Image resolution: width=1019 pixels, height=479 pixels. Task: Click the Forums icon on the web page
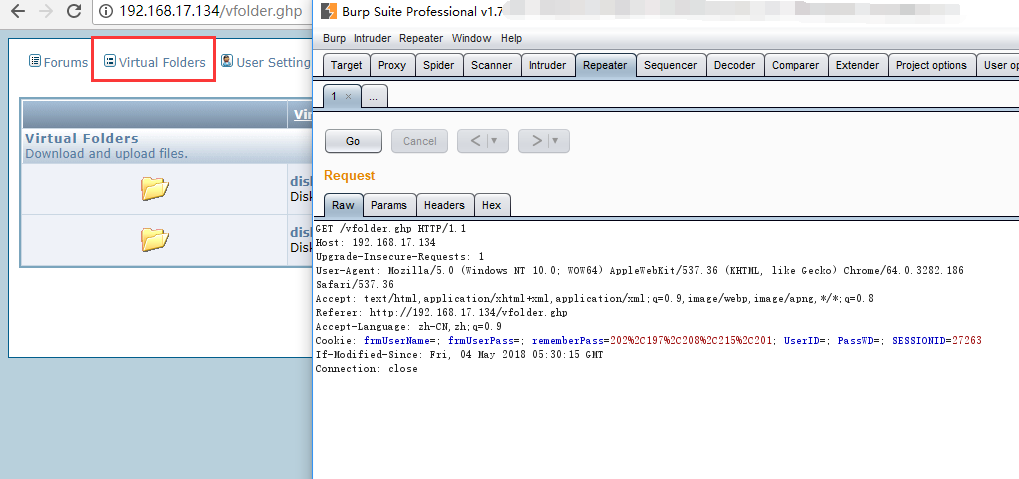35,61
